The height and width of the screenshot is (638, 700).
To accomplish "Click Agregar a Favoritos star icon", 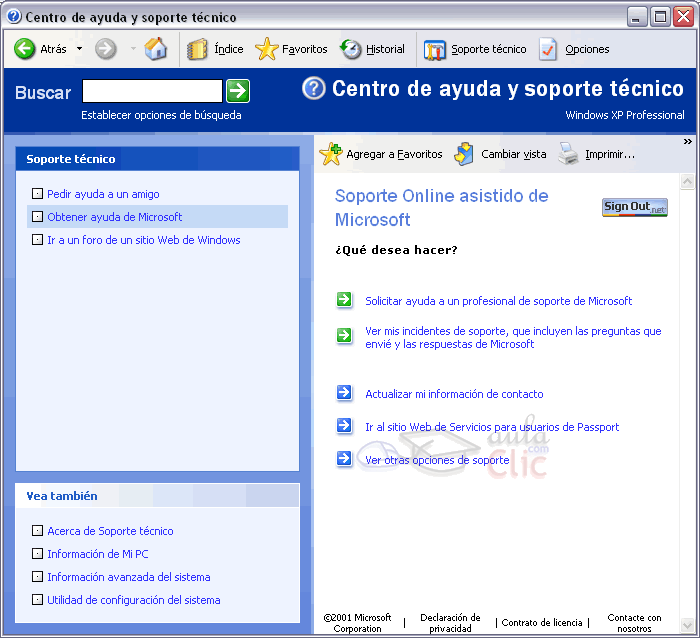I will click(x=330, y=154).
